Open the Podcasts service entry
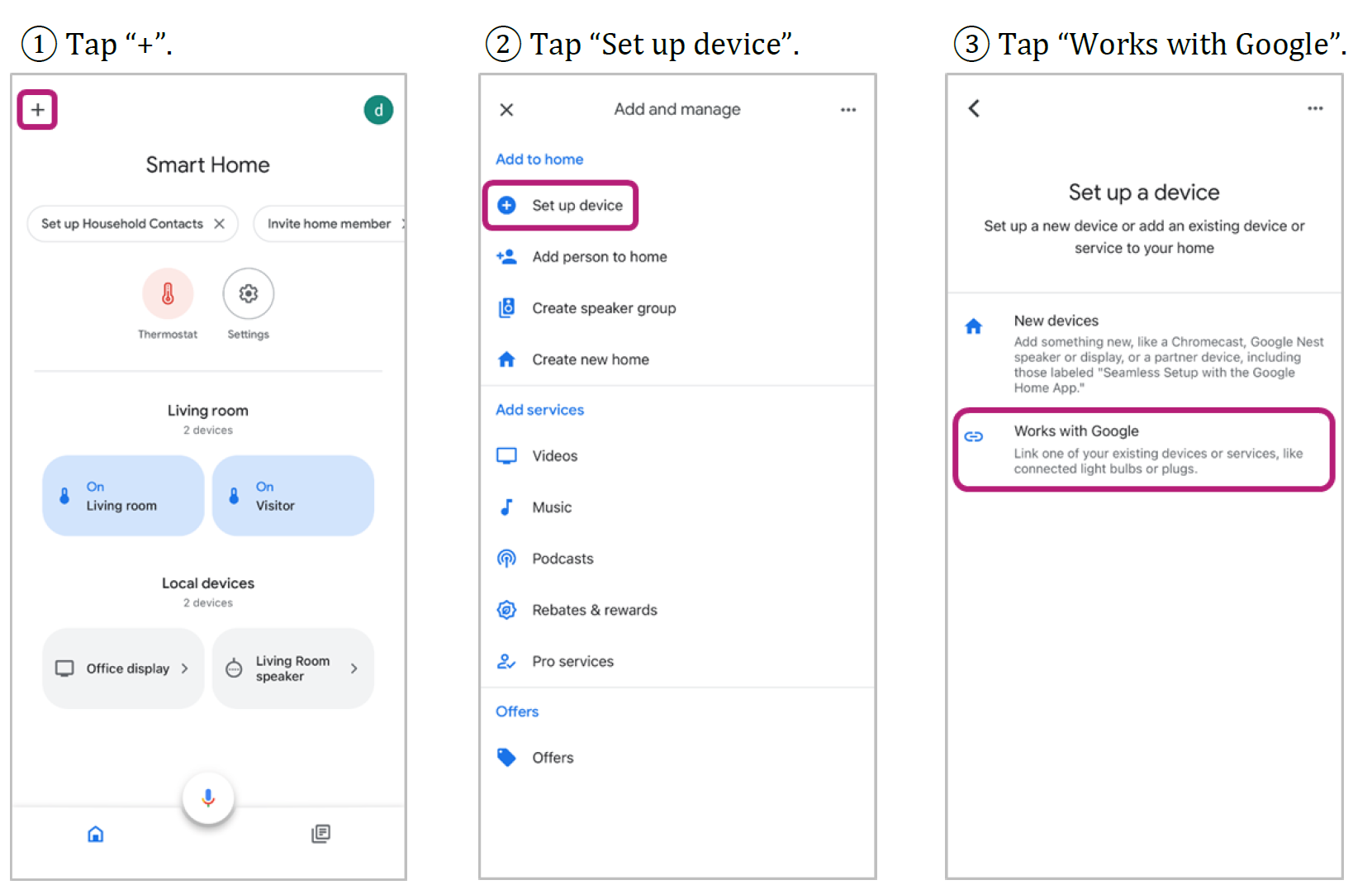 point(677,559)
